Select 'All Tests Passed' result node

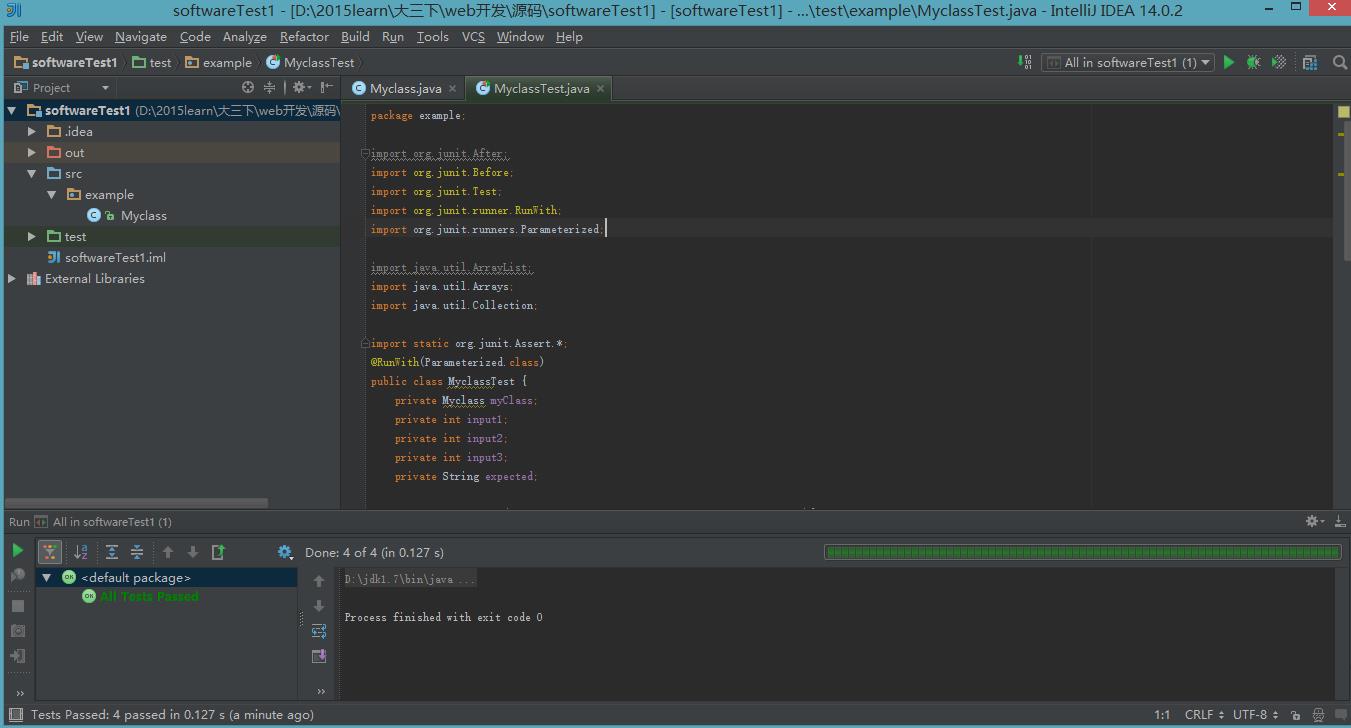(149, 597)
